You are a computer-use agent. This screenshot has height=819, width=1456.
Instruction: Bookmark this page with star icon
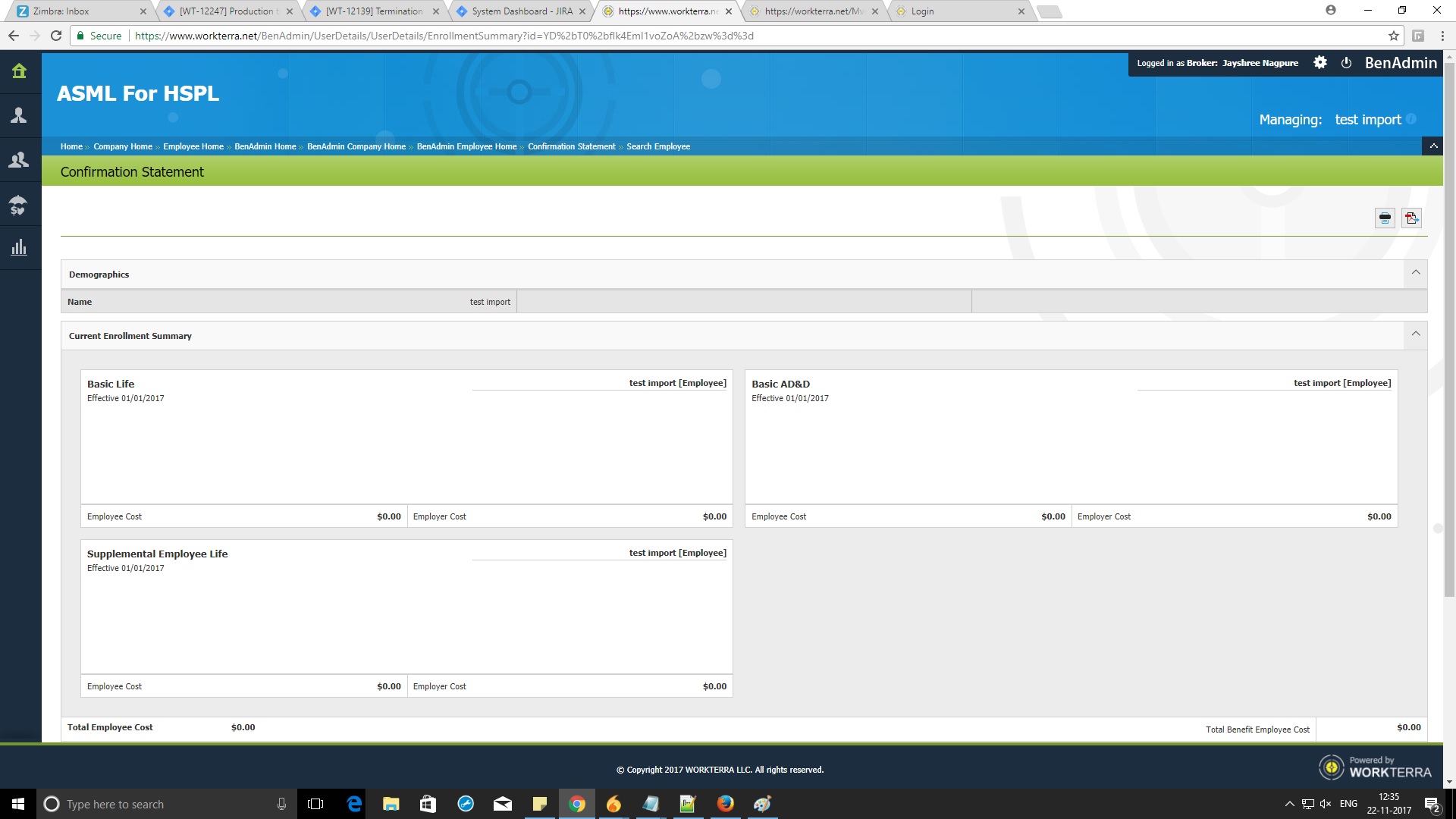pyautogui.click(x=1393, y=36)
